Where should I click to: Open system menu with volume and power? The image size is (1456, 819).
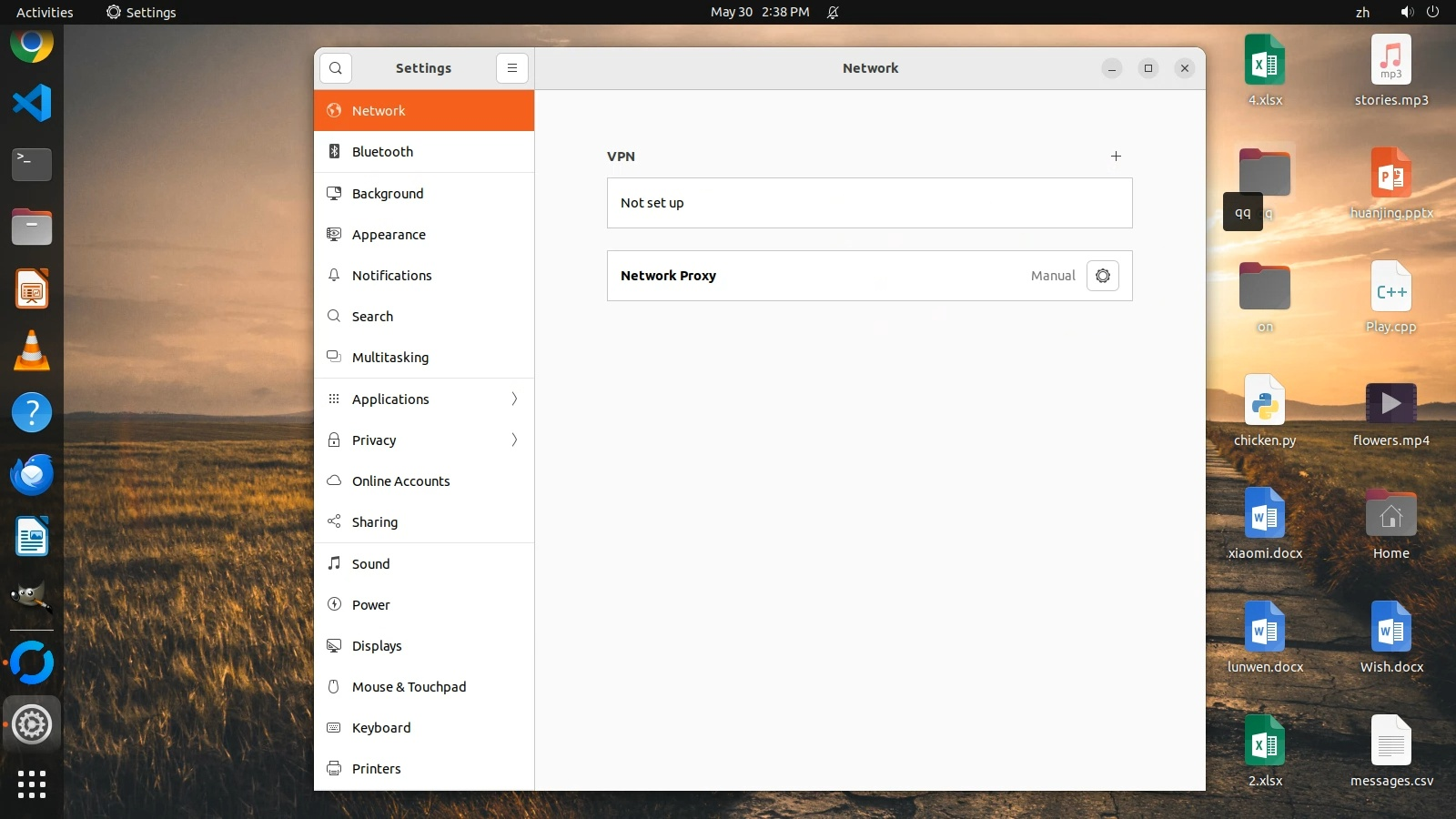(x=1419, y=12)
